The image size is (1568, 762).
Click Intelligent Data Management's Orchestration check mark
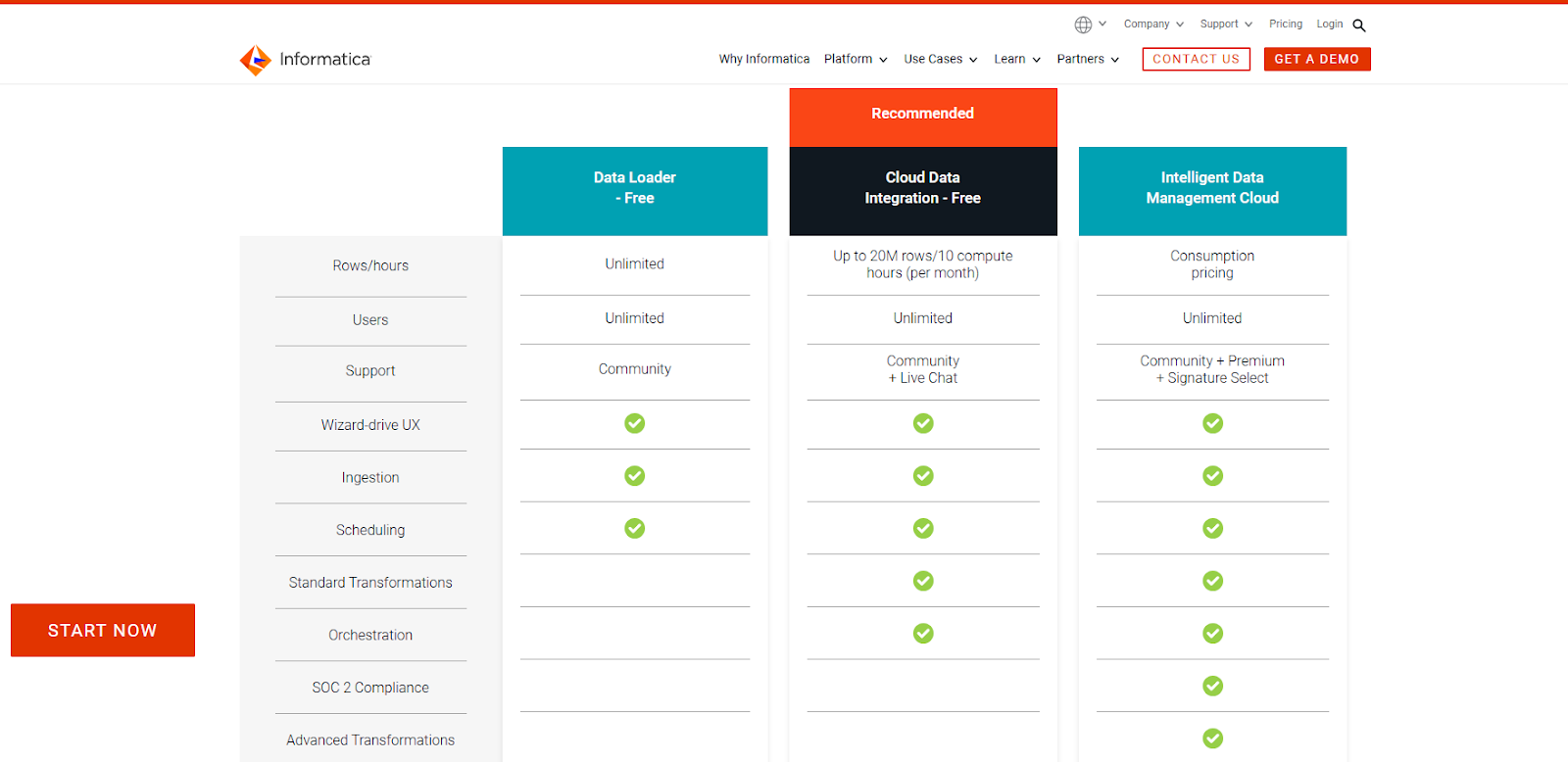point(1213,634)
